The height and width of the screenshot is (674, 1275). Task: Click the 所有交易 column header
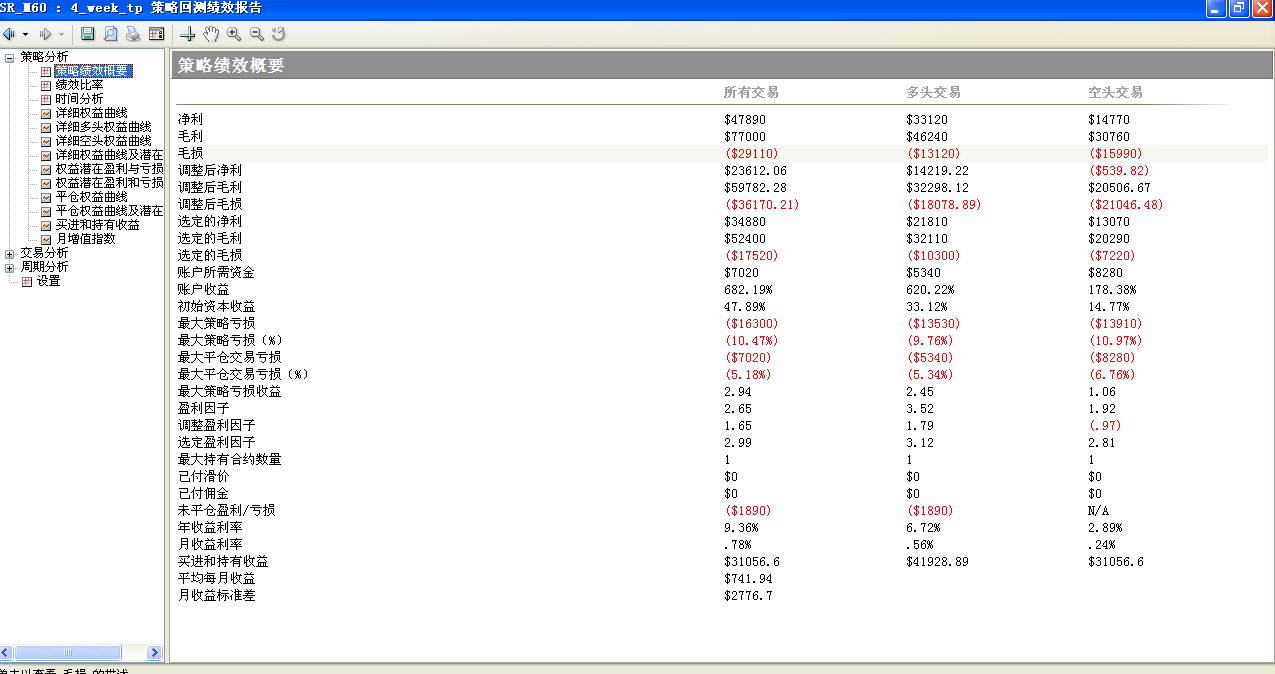tap(751, 92)
